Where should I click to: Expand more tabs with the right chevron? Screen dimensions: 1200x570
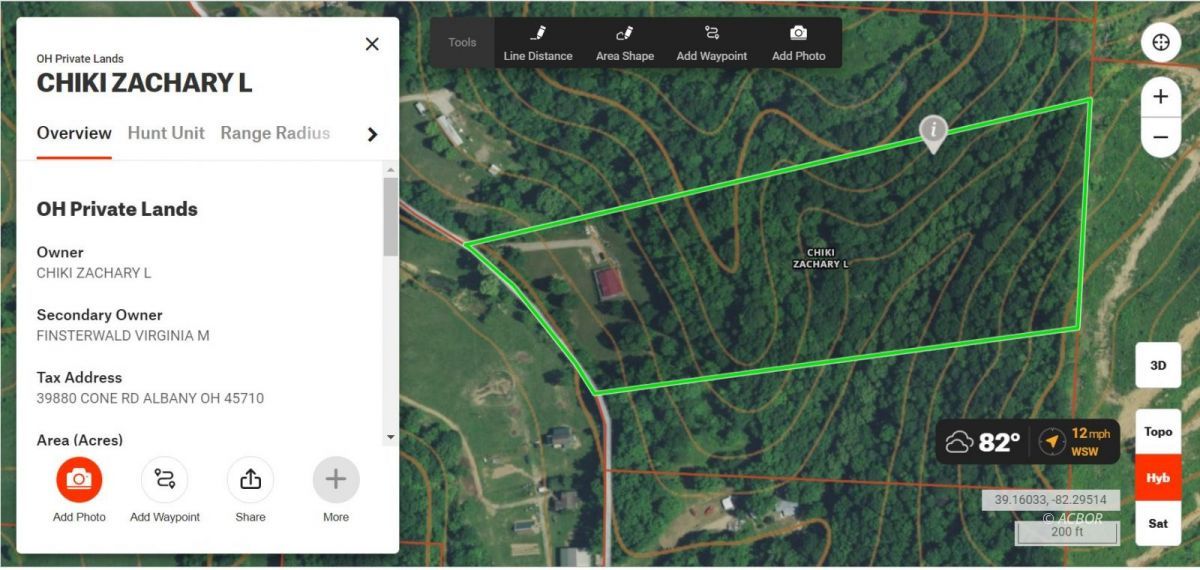[x=372, y=134]
